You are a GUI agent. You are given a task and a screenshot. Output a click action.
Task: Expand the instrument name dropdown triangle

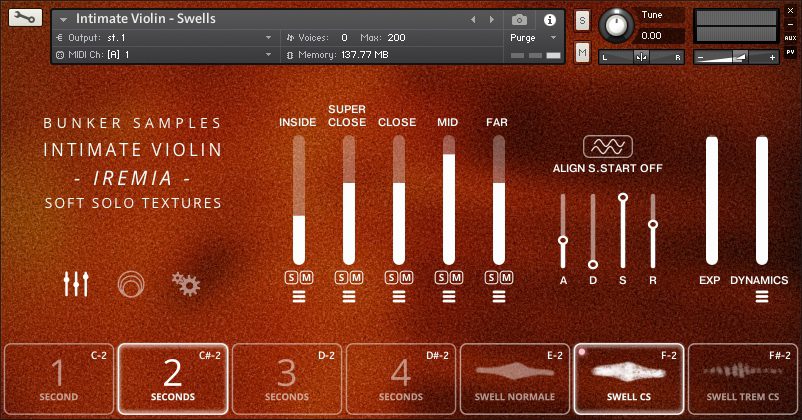pos(63,19)
